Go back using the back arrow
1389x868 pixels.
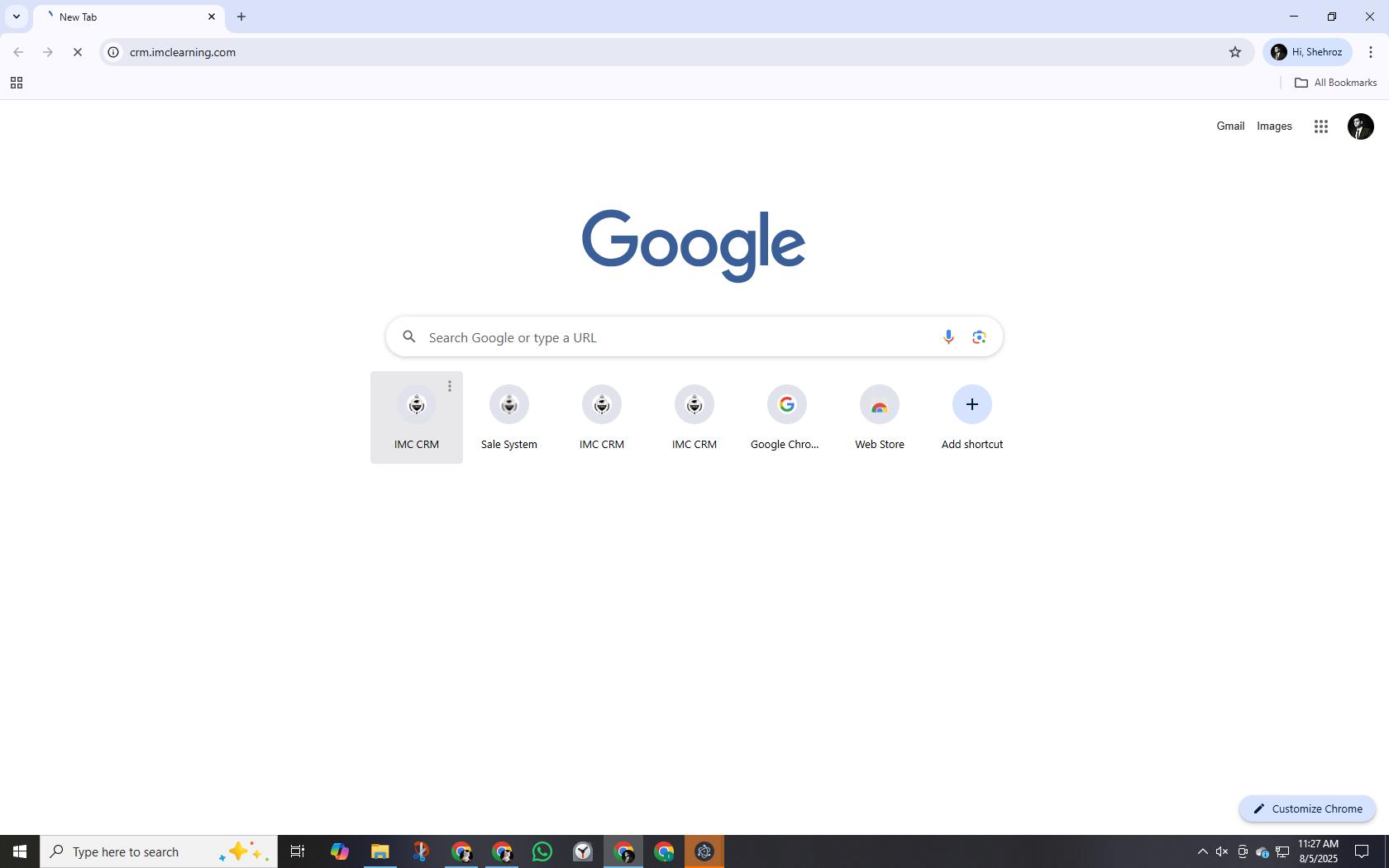[18, 52]
